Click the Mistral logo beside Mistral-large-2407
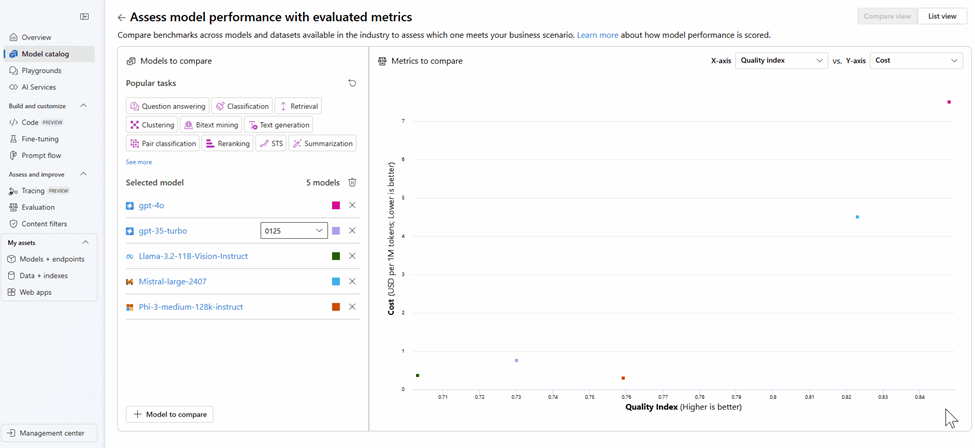The height and width of the screenshot is (448, 975). pyautogui.click(x=130, y=282)
